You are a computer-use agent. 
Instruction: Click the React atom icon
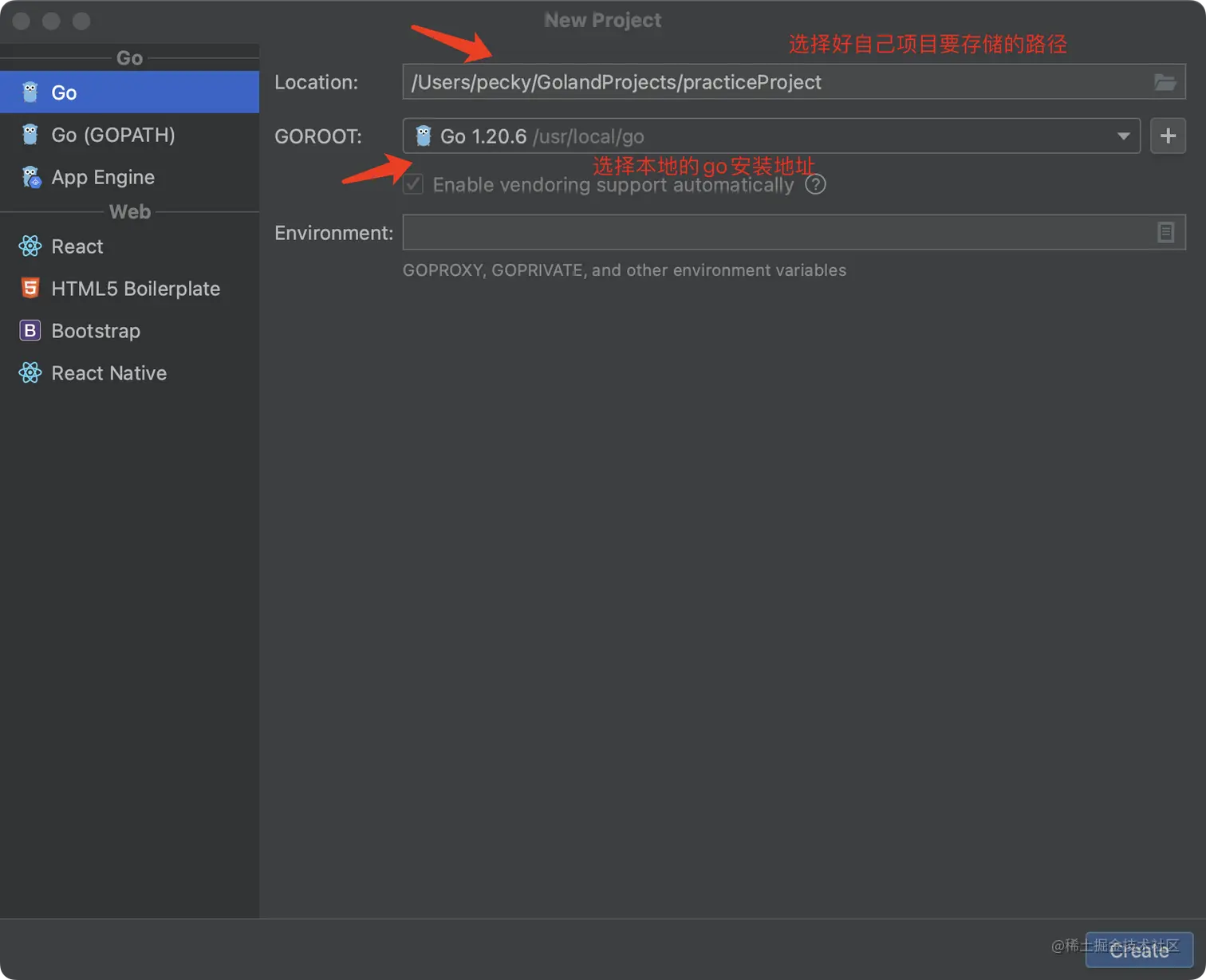[x=30, y=246]
